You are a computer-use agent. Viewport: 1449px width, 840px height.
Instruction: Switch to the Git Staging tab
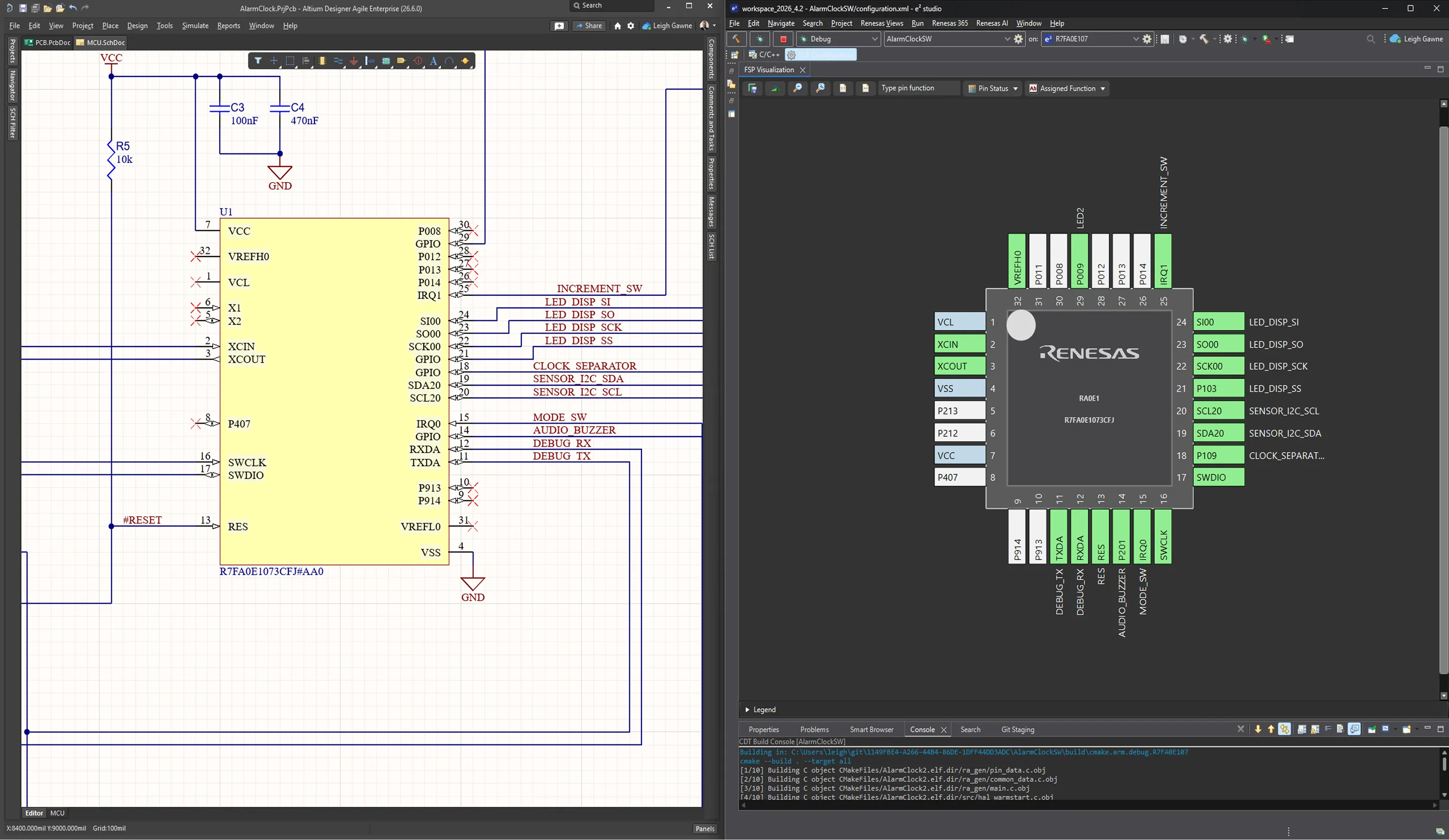pyautogui.click(x=1017, y=730)
